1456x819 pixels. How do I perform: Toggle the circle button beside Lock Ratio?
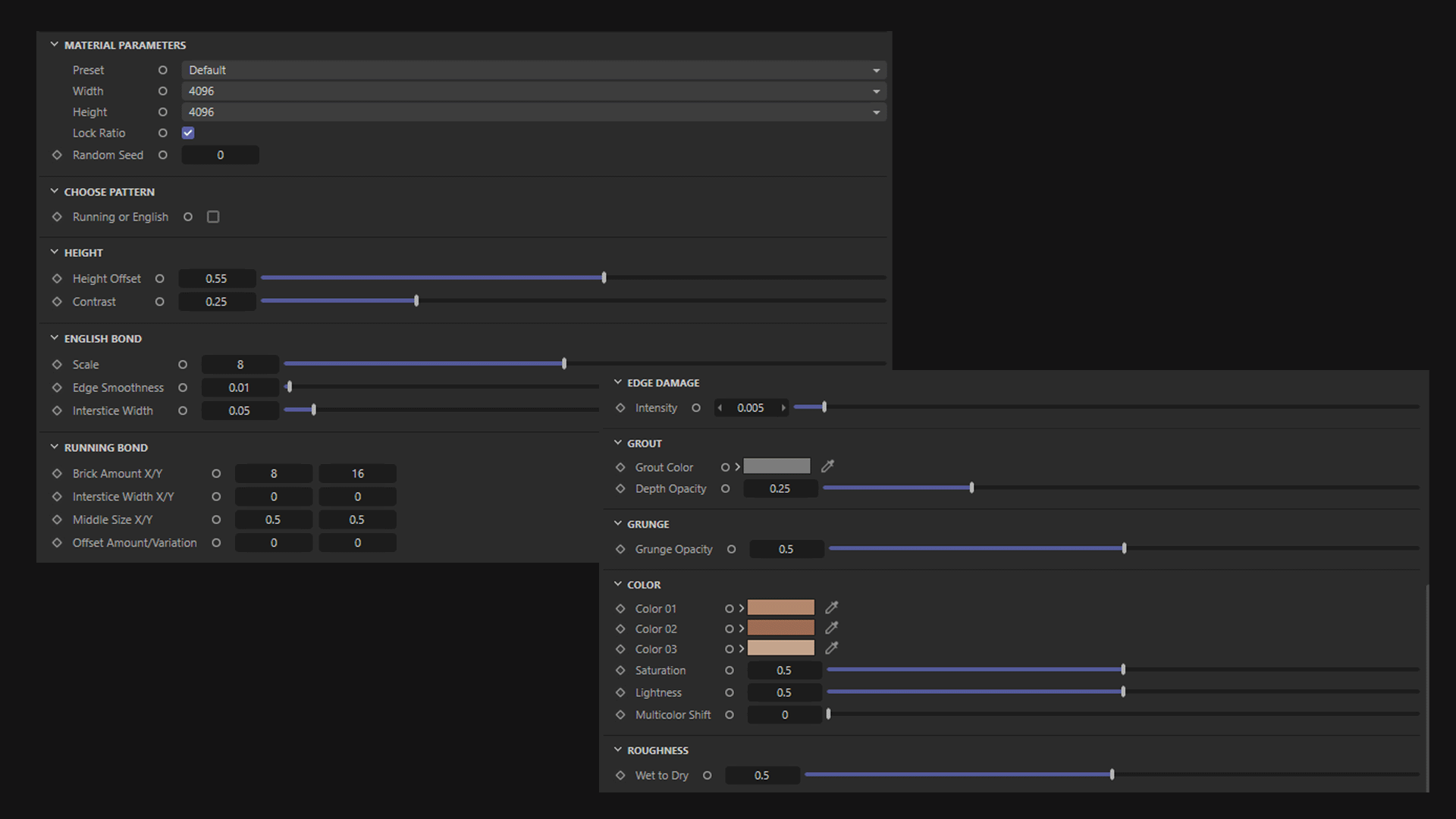[162, 133]
